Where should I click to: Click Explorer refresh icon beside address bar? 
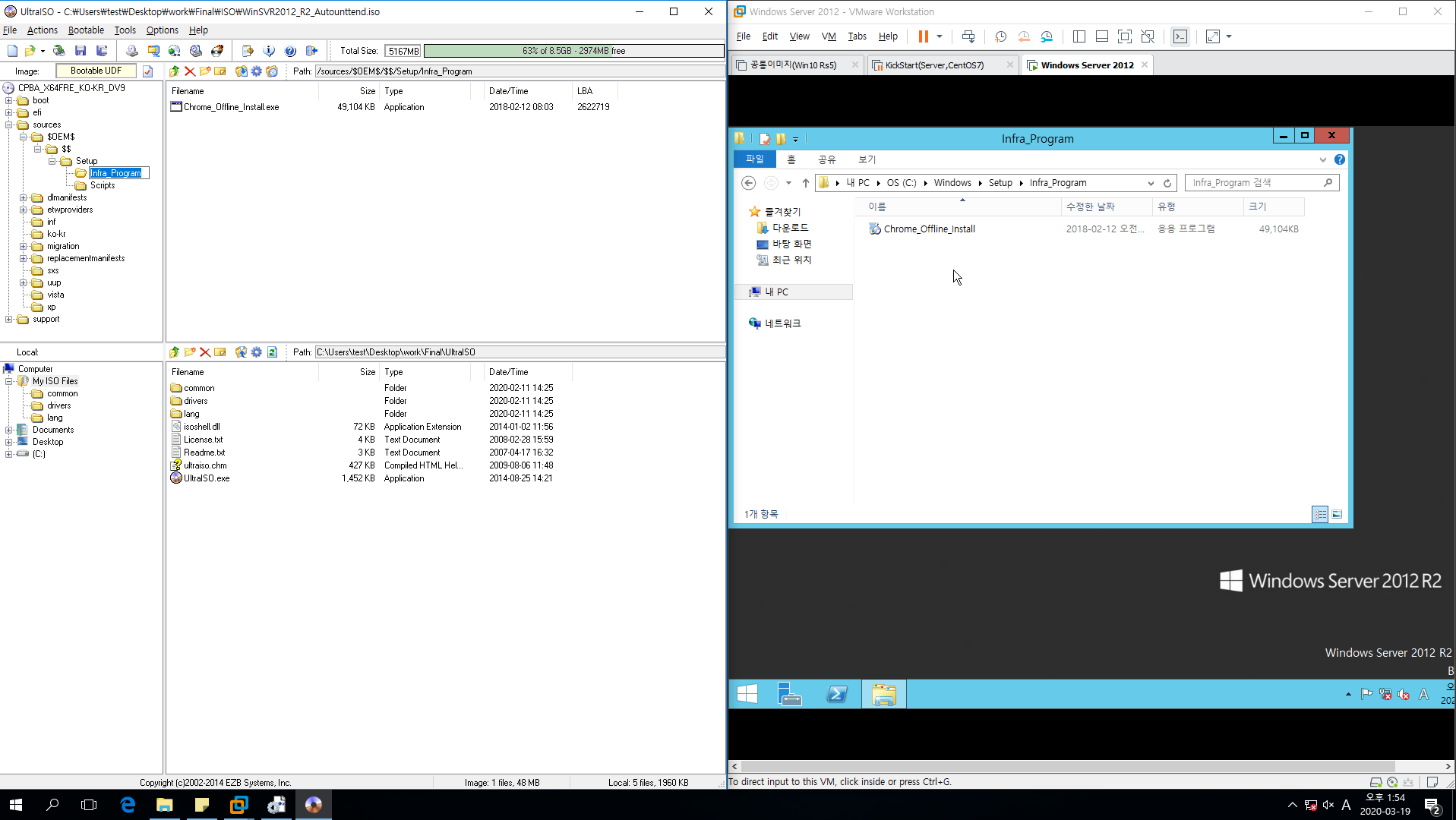pos(1167,183)
